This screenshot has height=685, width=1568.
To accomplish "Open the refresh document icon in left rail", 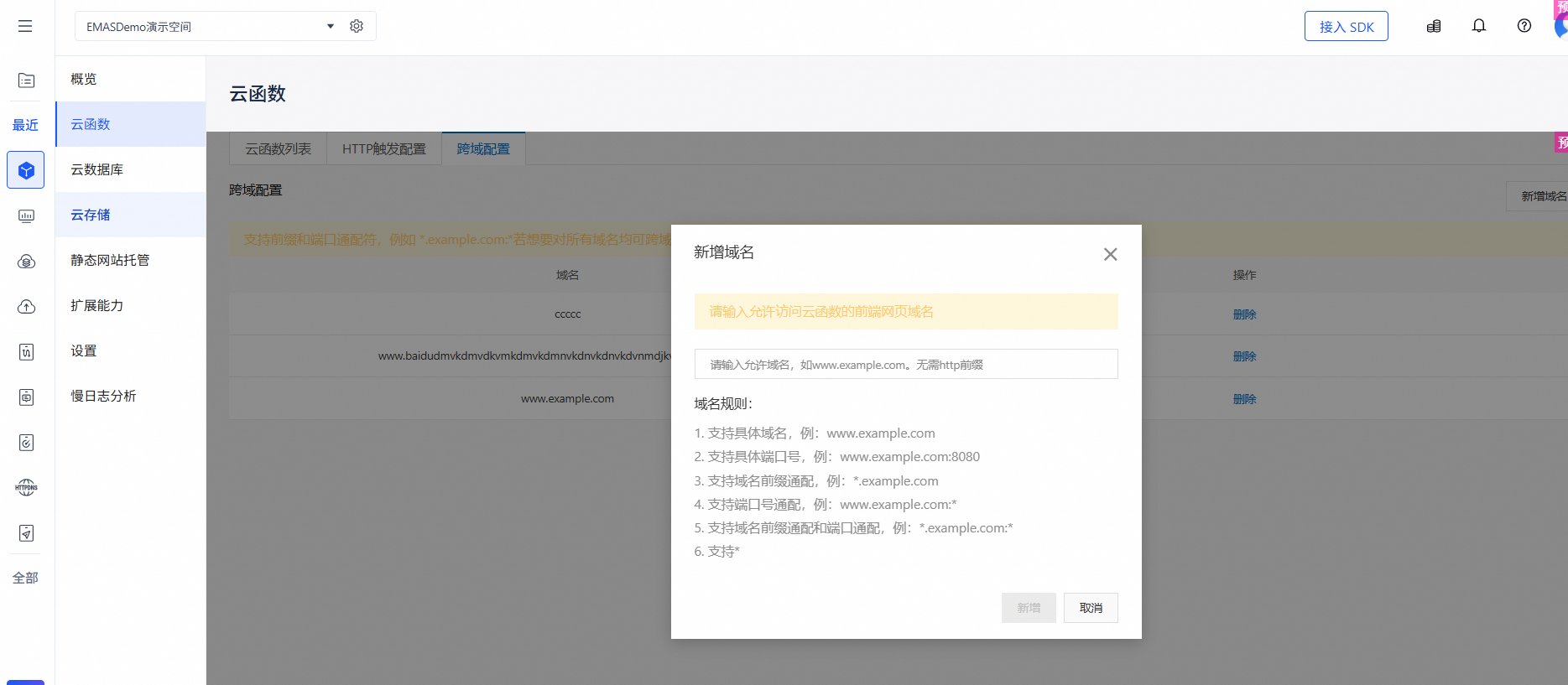I will click(26, 443).
